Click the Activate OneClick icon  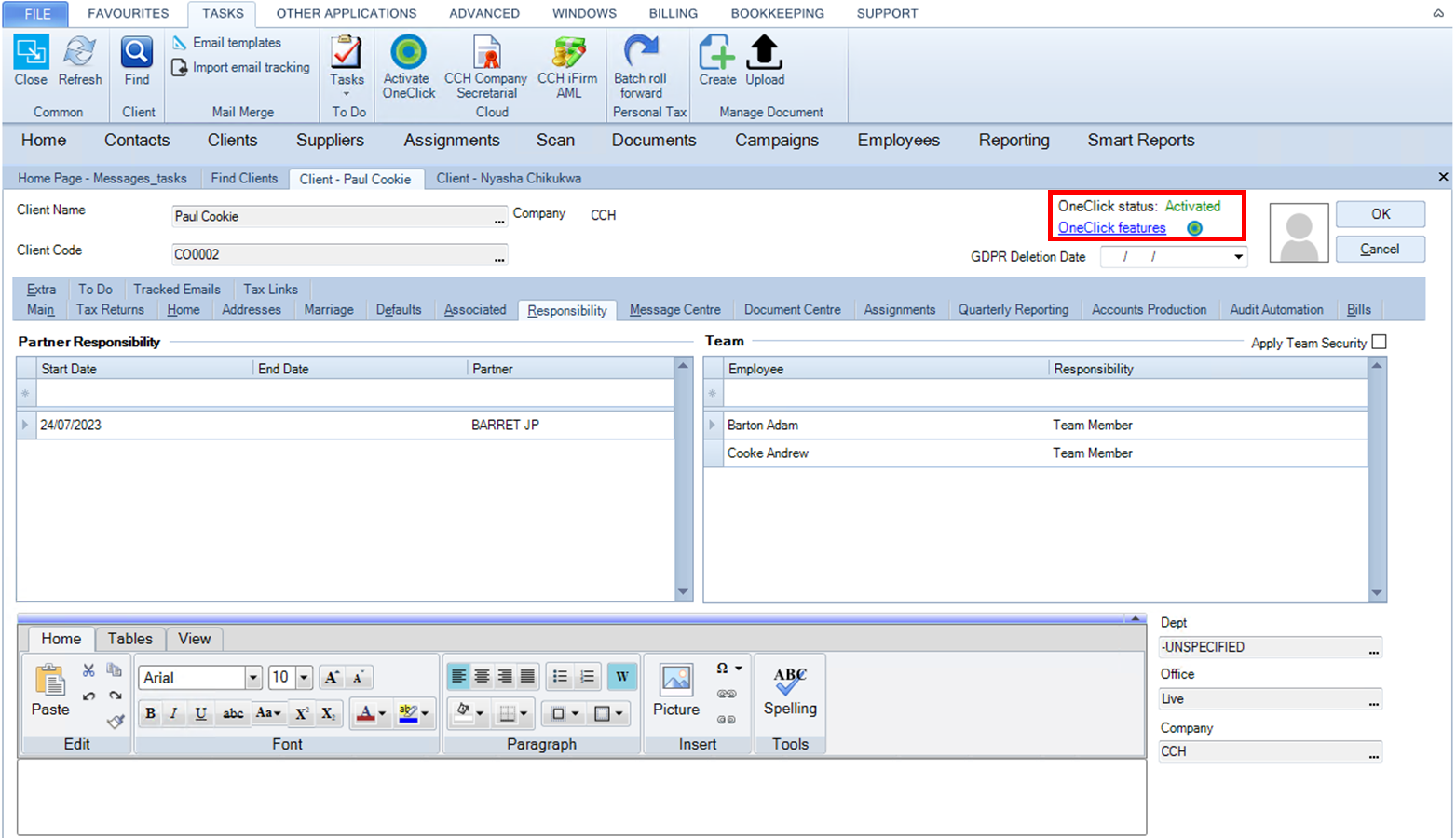pos(408,67)
